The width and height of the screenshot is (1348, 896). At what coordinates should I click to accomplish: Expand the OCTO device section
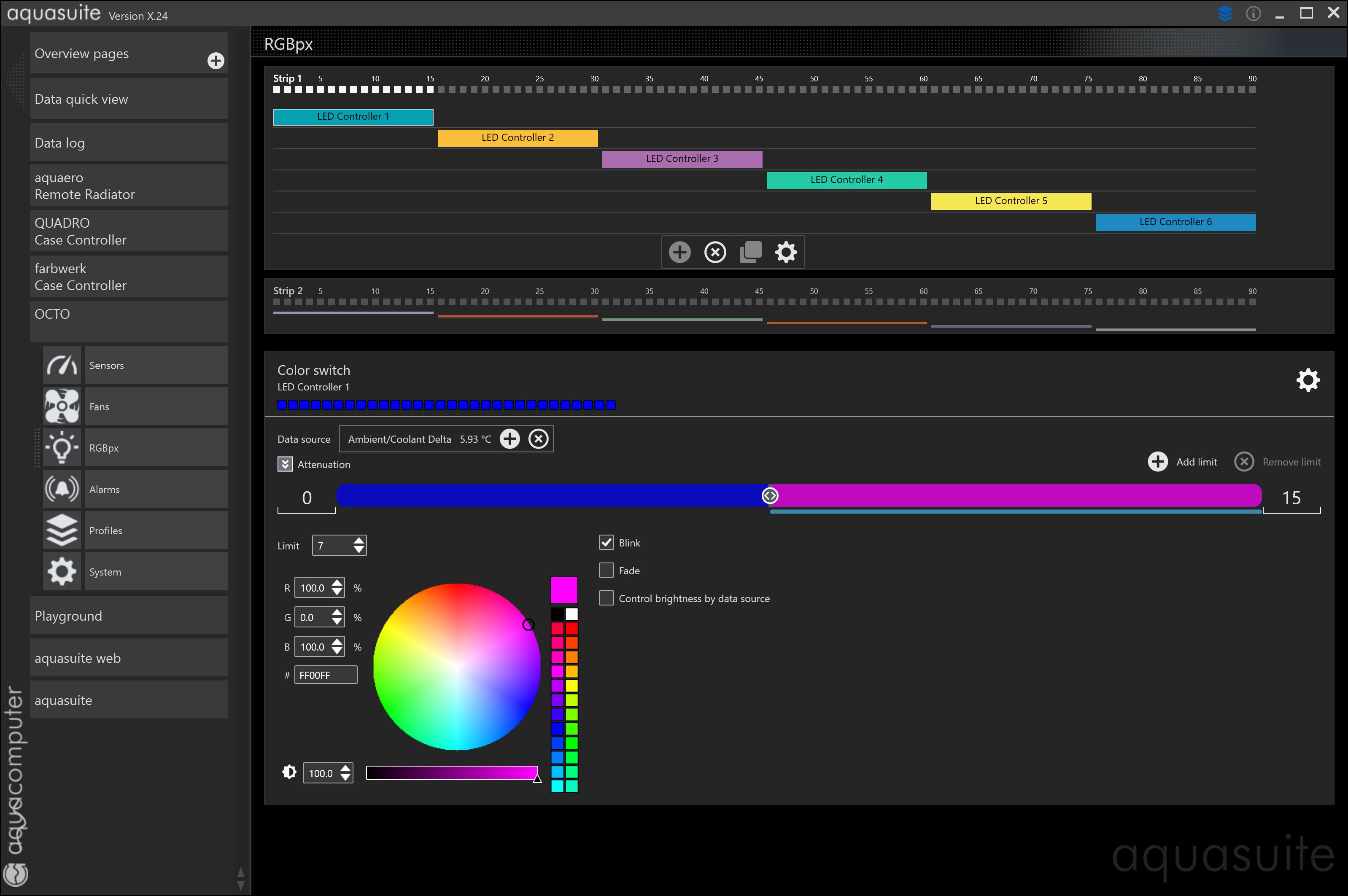coord(129,320)
